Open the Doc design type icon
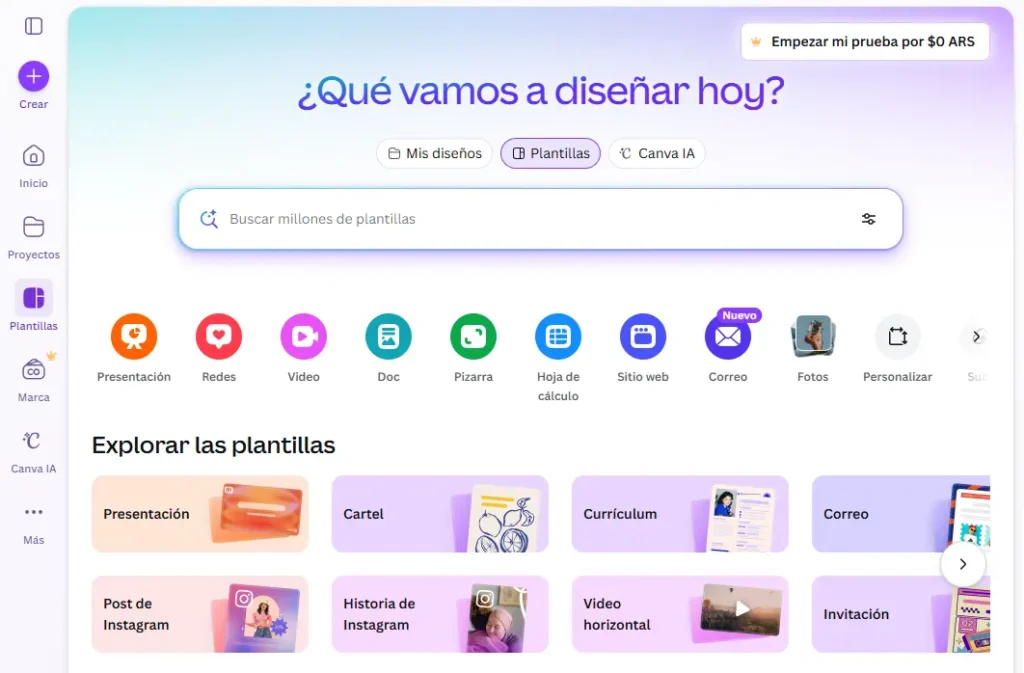 pos(388,337)
